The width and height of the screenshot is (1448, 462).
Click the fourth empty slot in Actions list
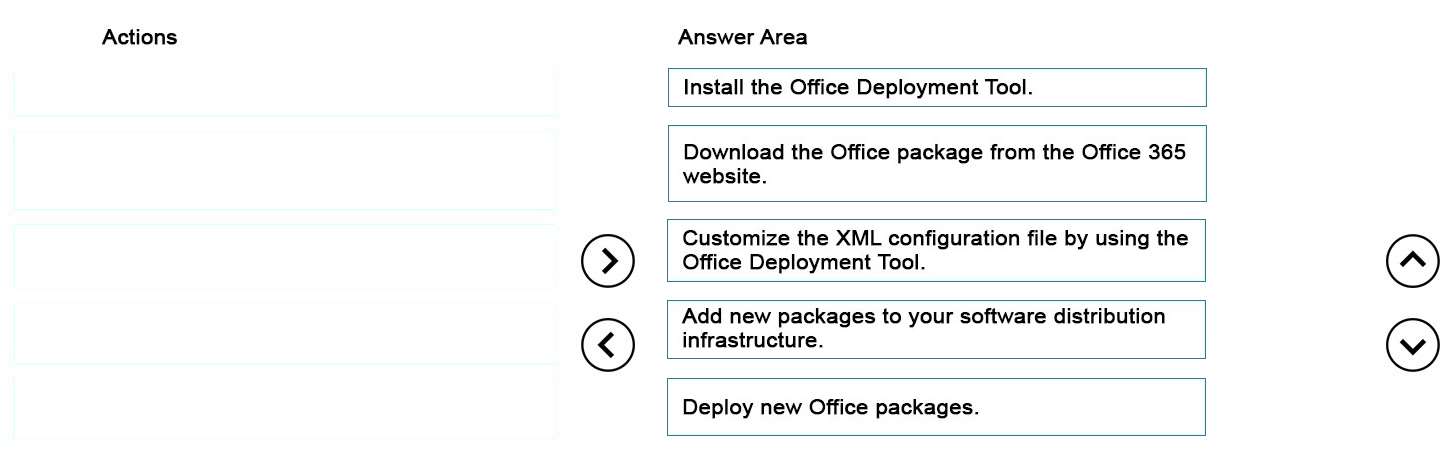coord(285,333)
